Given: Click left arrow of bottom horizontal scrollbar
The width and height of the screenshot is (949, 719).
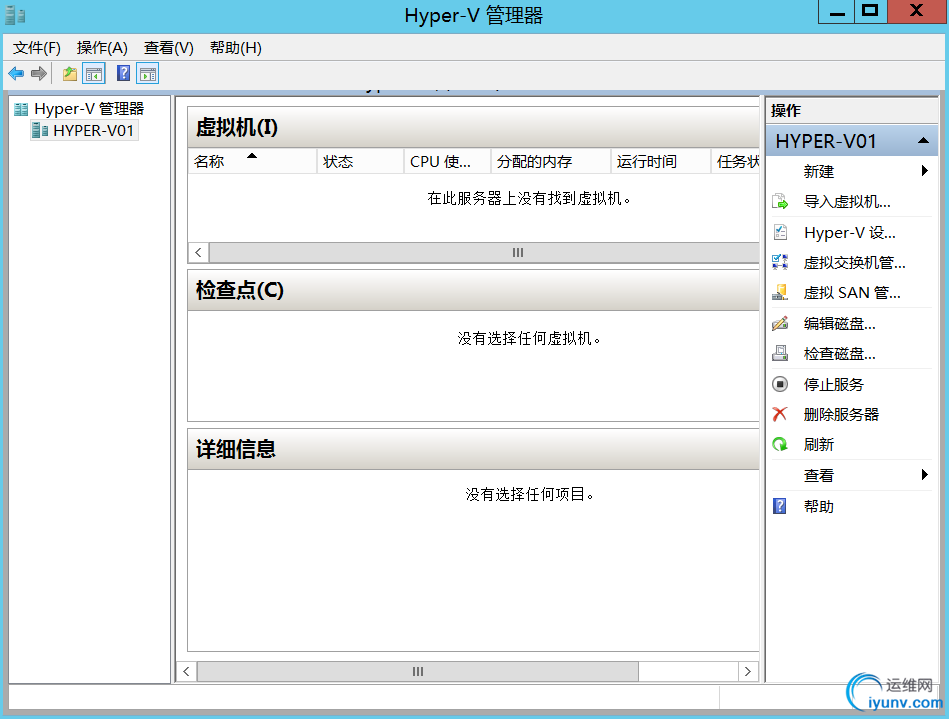Looking at the screenshot, I should point(186,671).
